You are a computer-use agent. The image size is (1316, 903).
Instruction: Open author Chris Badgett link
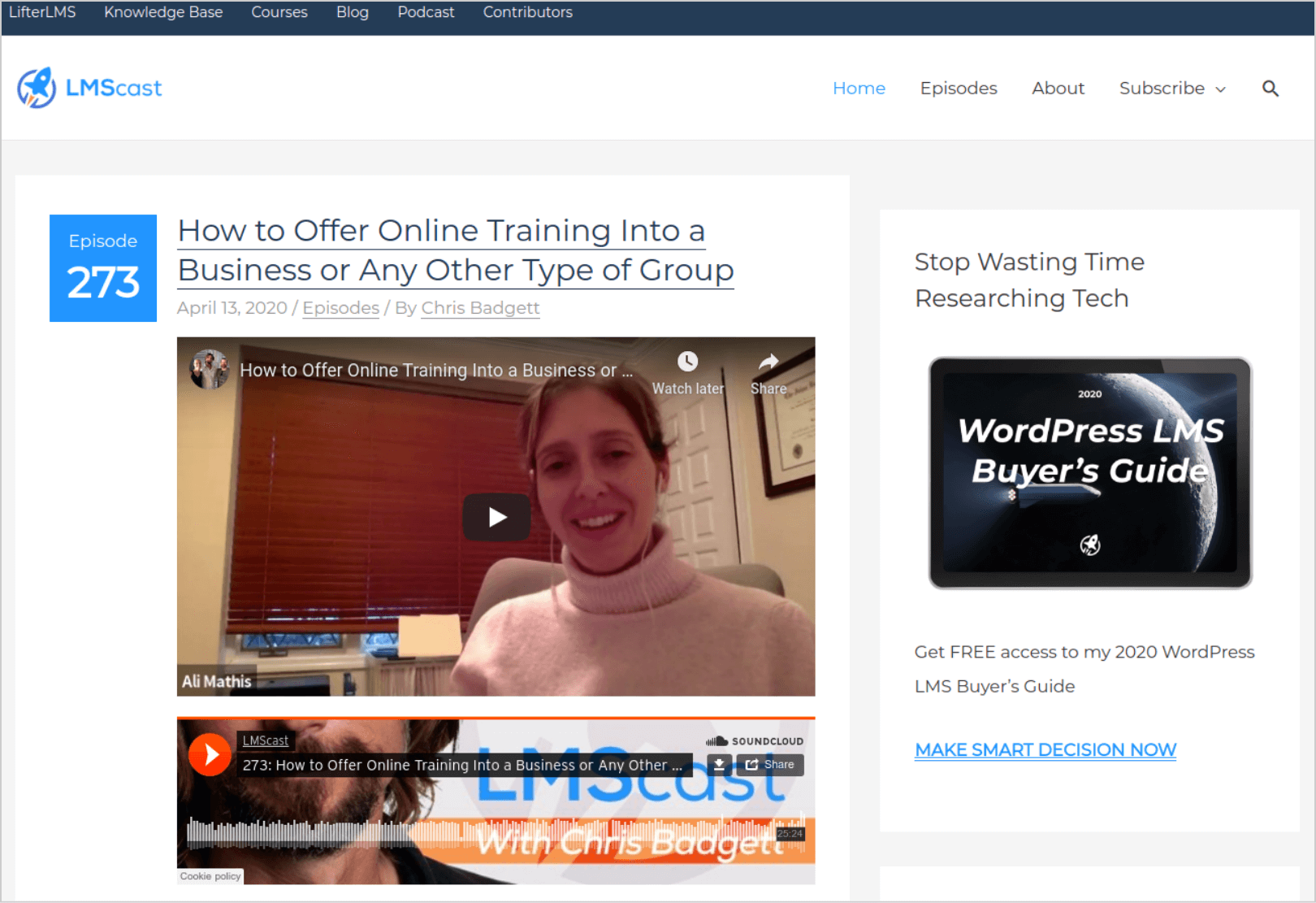tap(480, 308)
